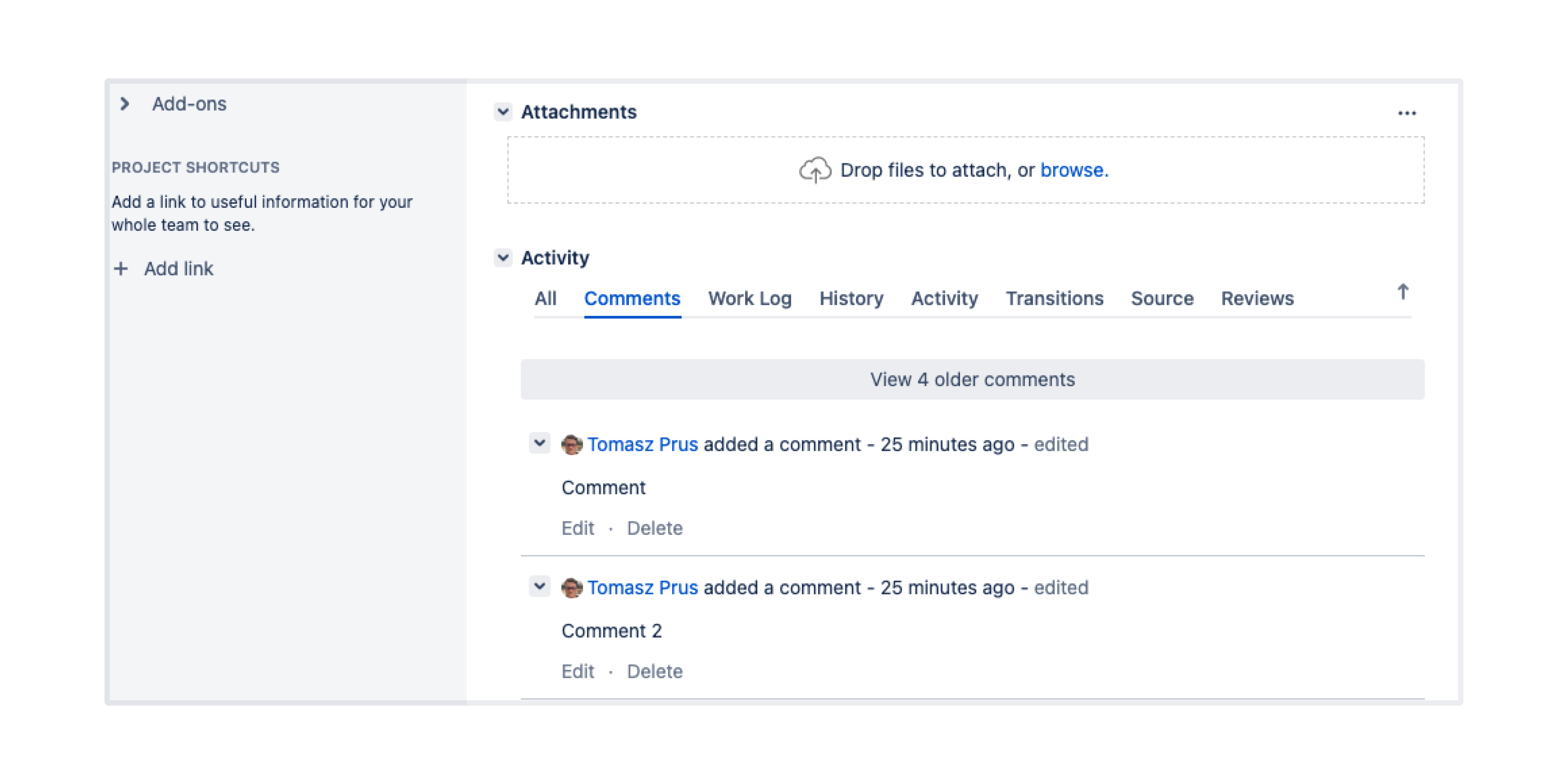Collapse the Attachments section
This screenshot has width=1568, height=784.
point(503,112)
